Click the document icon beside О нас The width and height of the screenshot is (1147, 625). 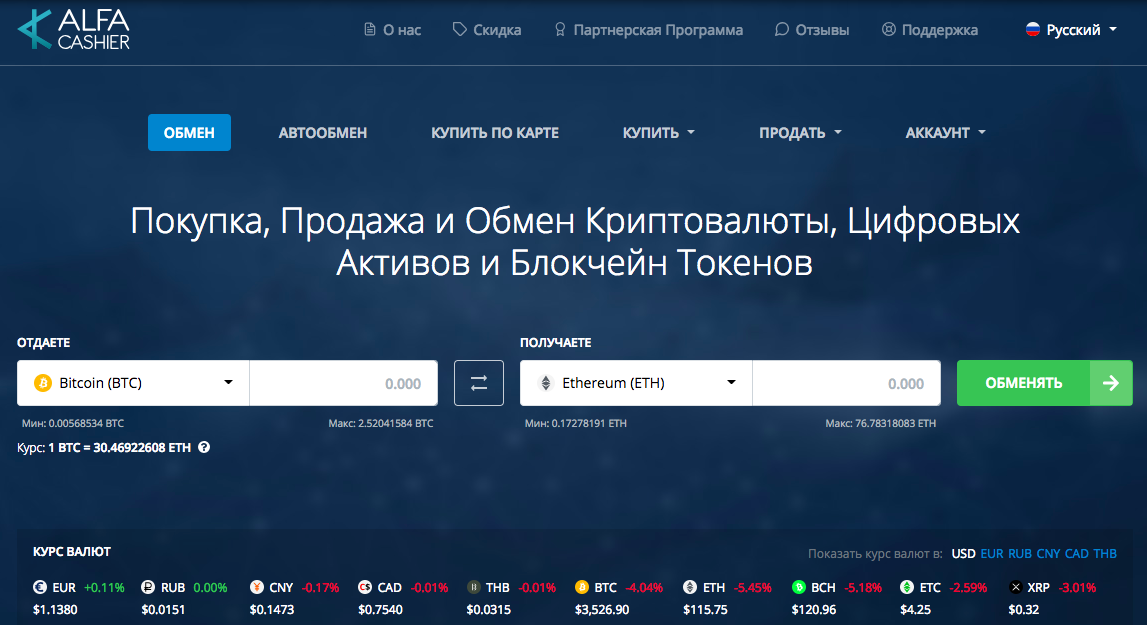[369, 29]
